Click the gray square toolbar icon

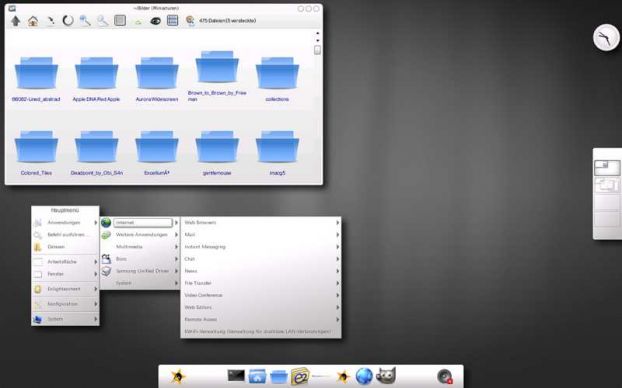120,21
